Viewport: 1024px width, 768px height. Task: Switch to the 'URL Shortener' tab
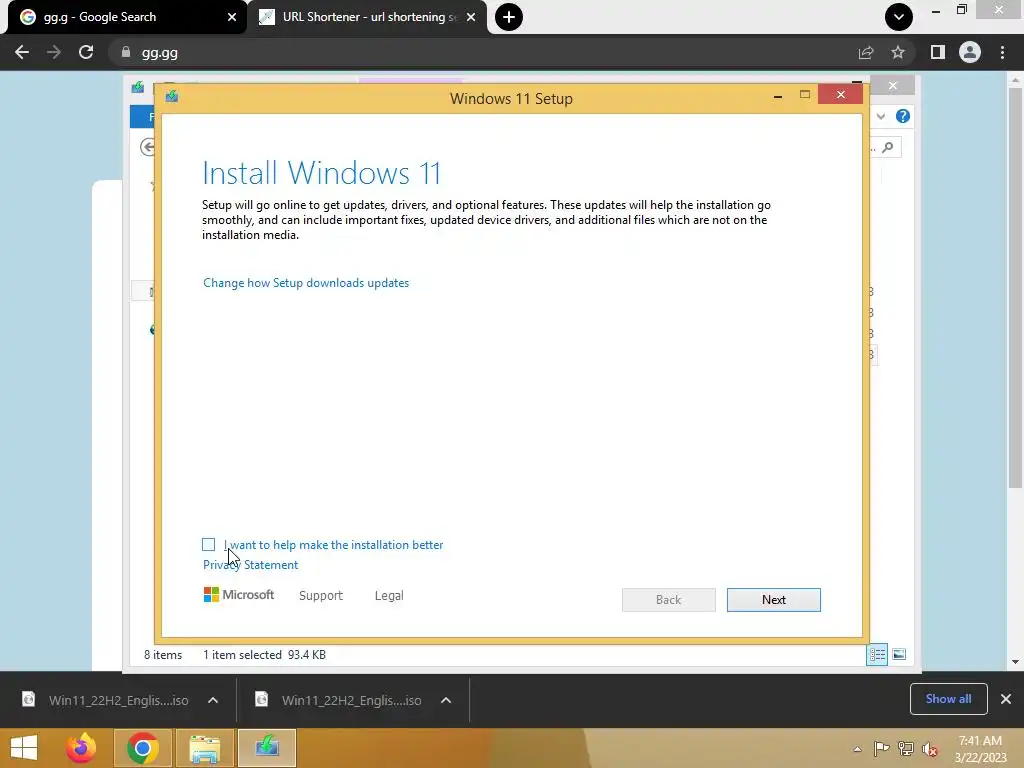click(x=367, y=17)
